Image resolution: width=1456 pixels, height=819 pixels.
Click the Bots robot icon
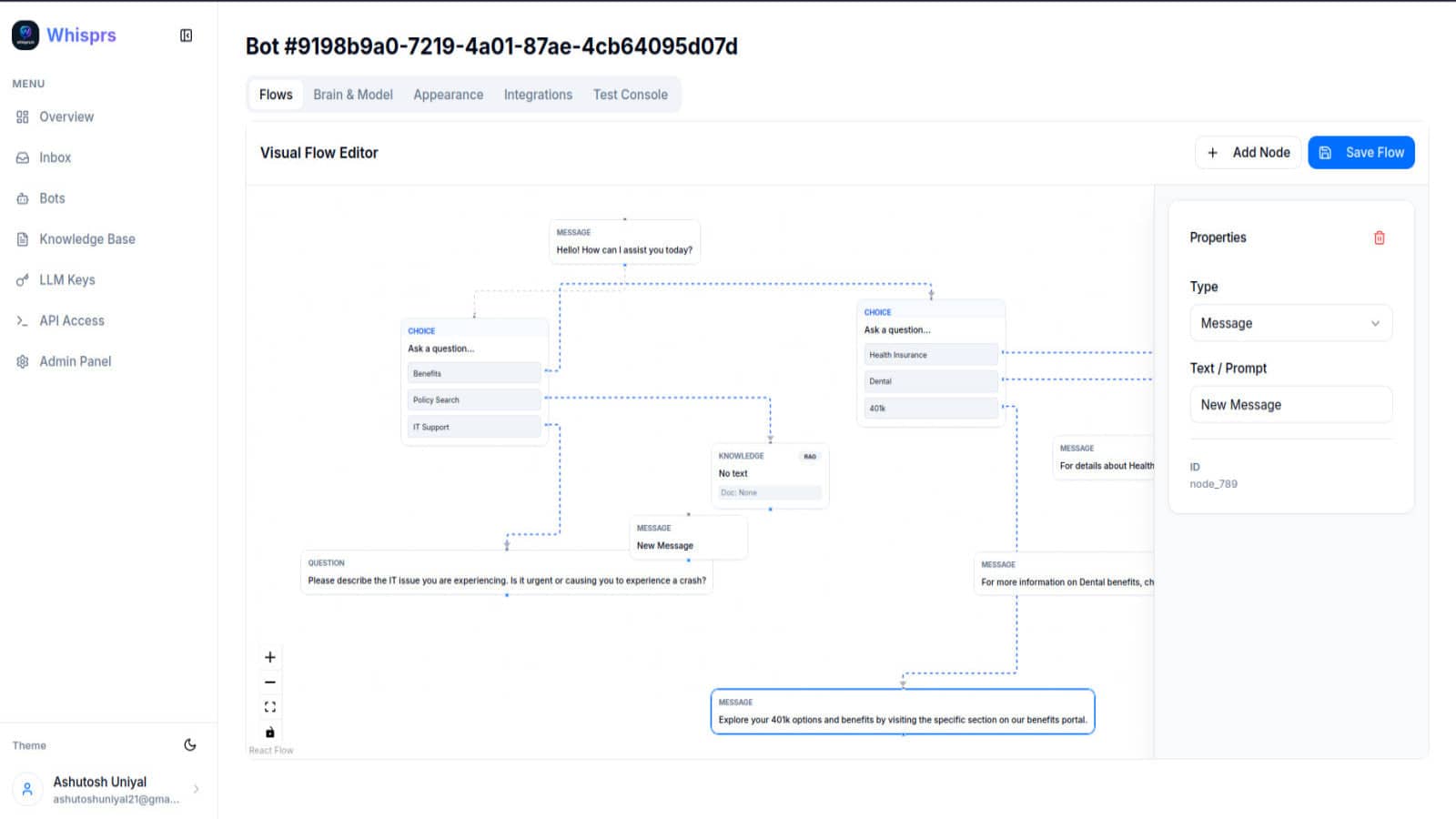click(x=22, y=198)
